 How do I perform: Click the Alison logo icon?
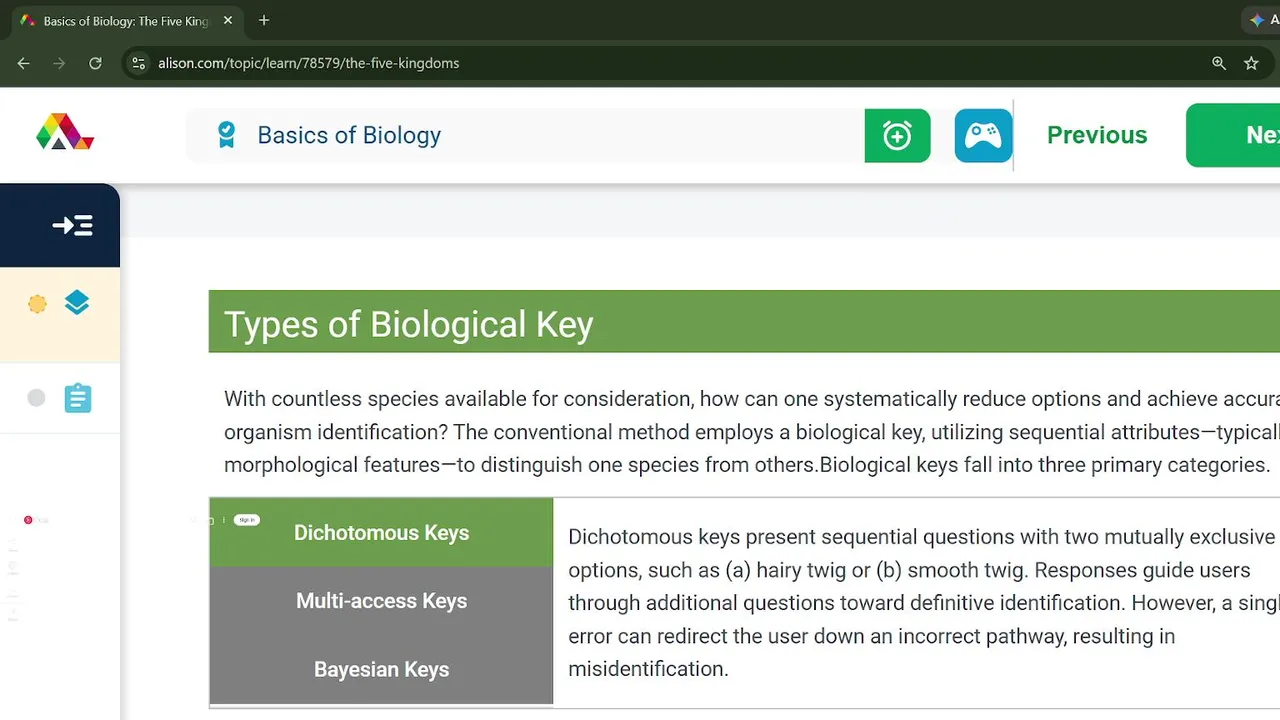click(x=65, y=132)
